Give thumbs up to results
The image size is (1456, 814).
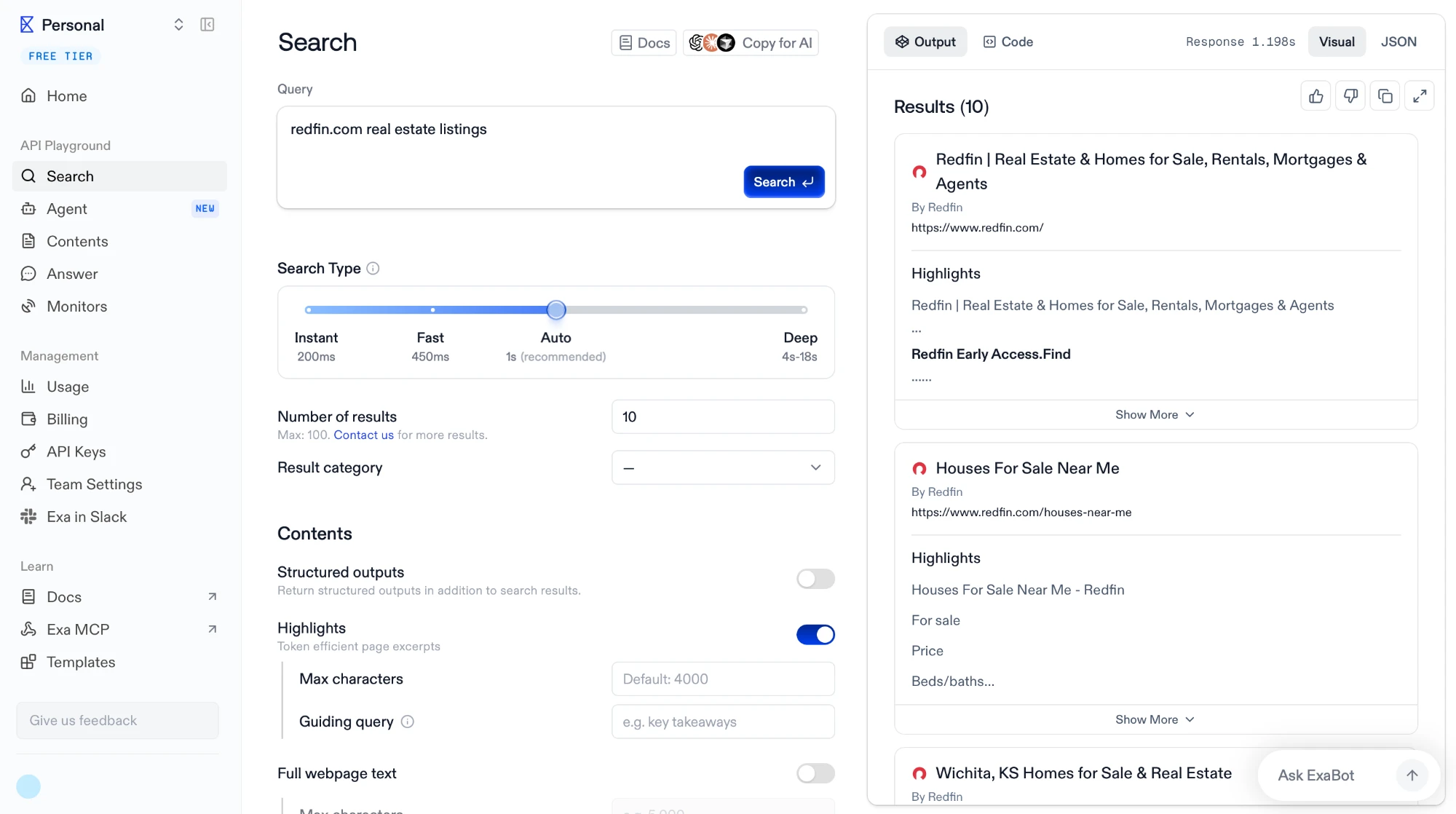pyautogui.click(x=1315, y=96)
